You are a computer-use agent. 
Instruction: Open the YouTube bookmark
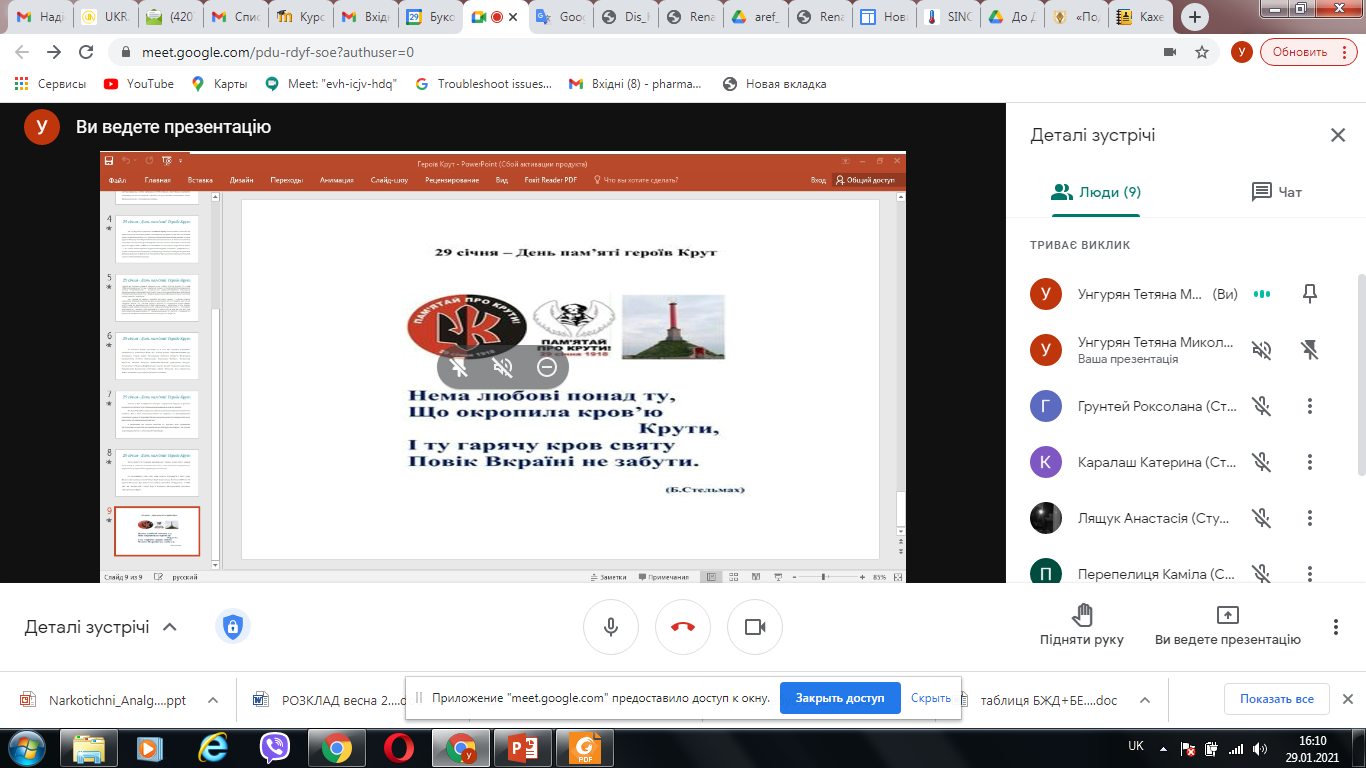point(139,84)
